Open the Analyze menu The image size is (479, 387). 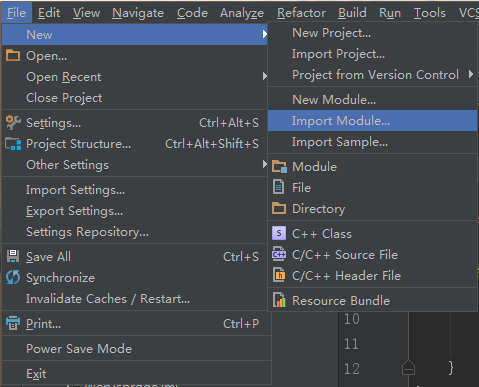click(x=242, y=13)
